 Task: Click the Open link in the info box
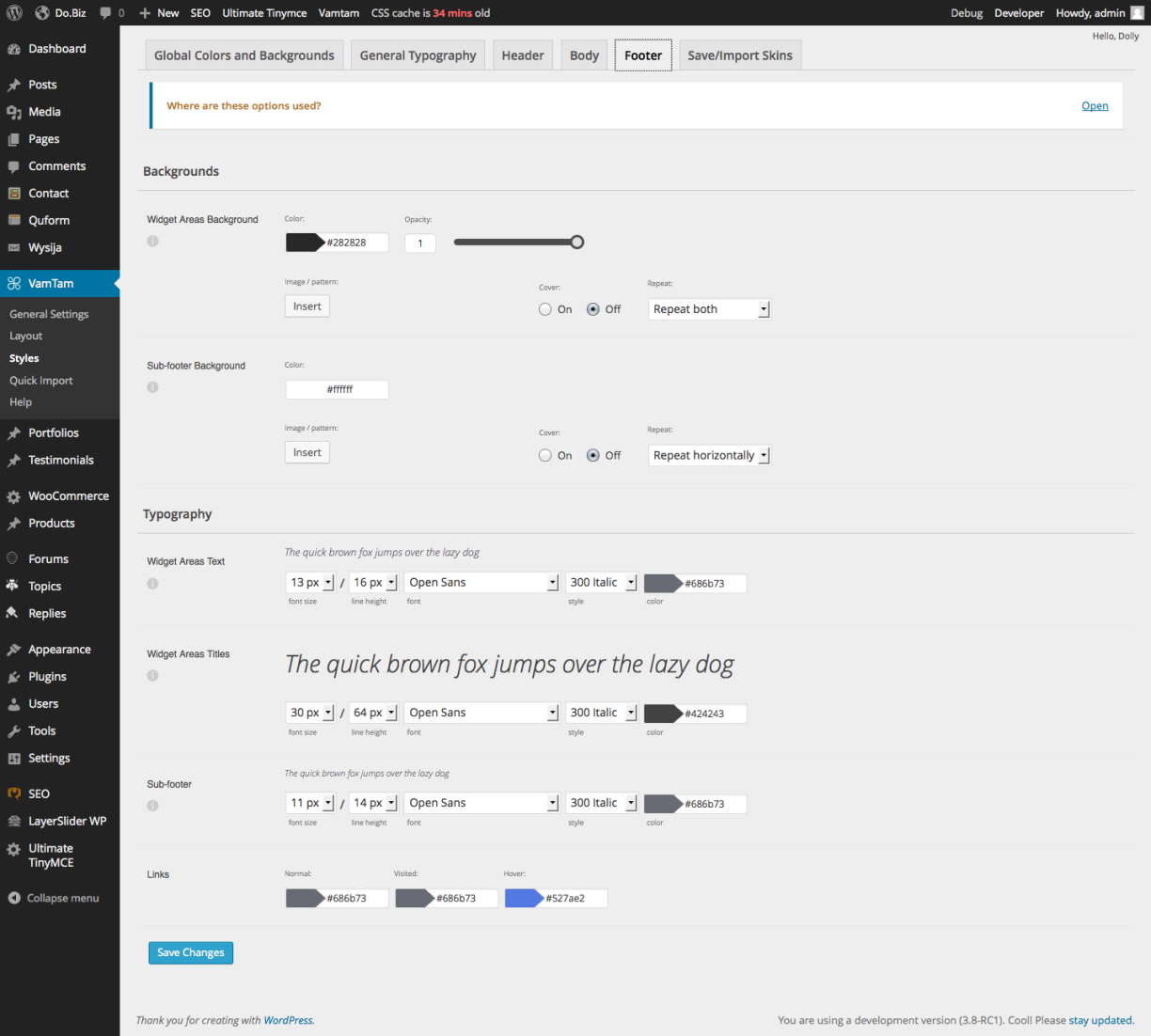coord(1095,106)
